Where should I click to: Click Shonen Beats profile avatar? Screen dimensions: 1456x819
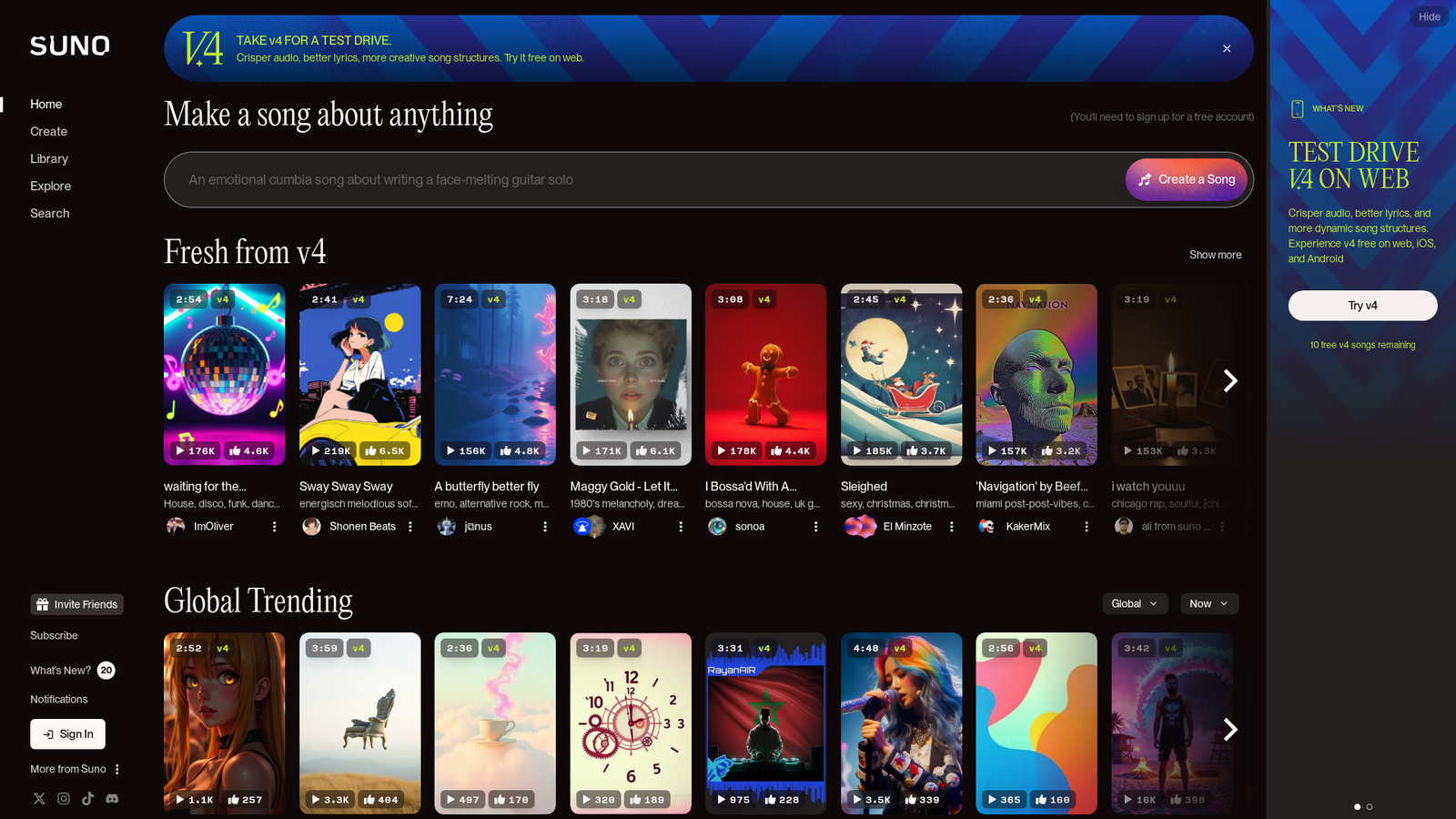coord(311,526)
